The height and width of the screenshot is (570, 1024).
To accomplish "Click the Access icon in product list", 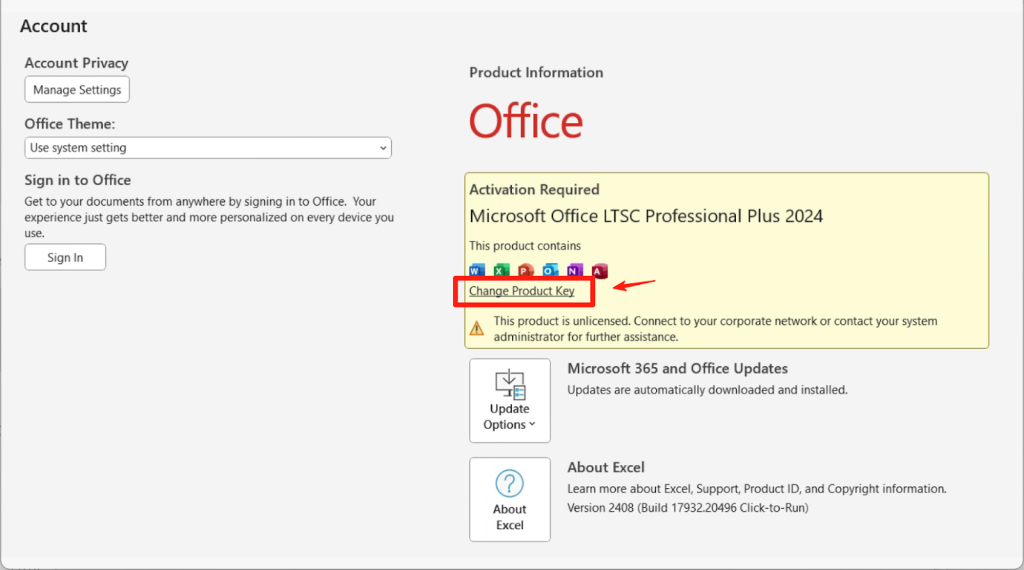I will 599,270.
